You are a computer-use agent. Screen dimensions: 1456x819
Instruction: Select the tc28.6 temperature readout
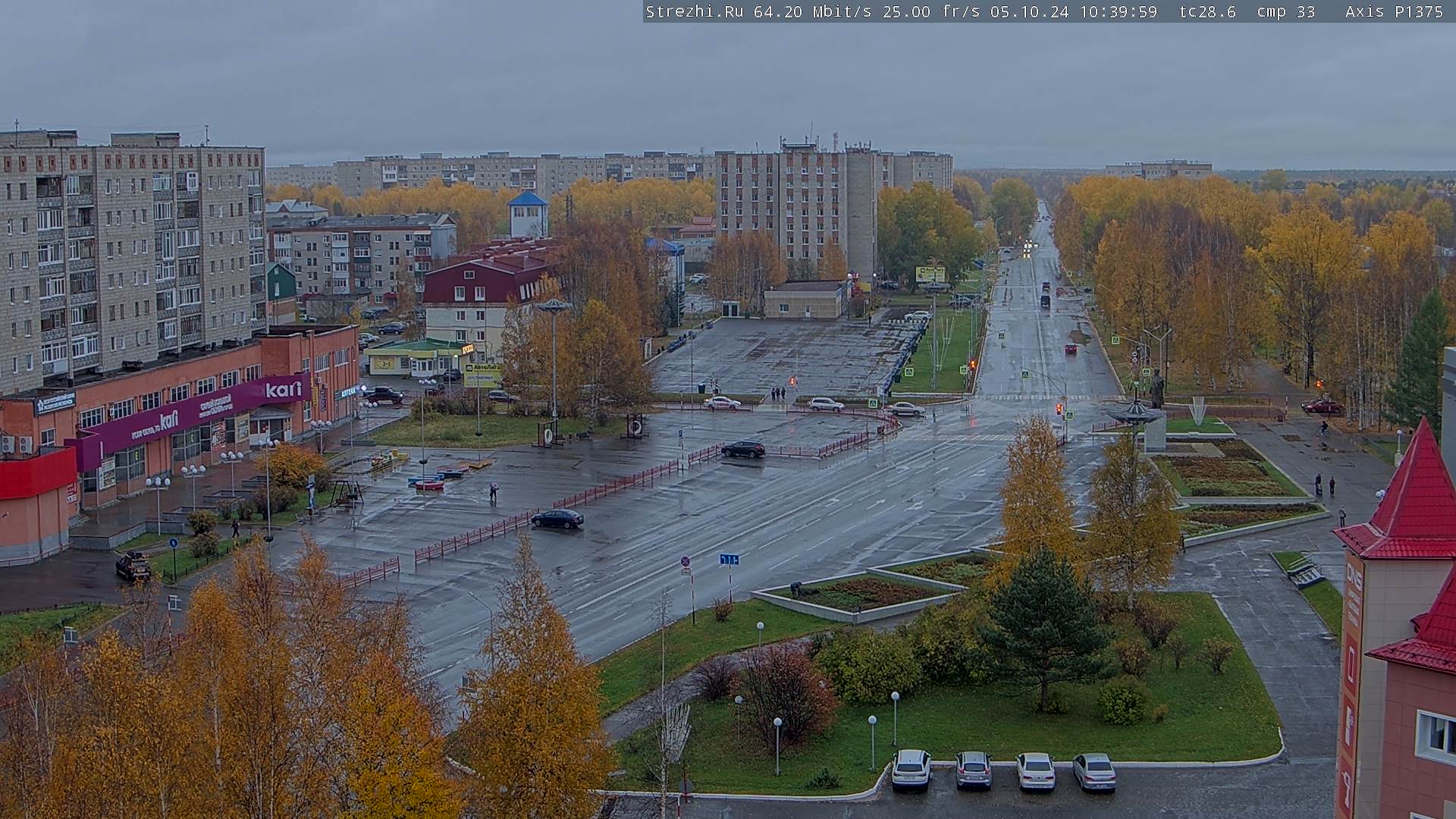1207,11
